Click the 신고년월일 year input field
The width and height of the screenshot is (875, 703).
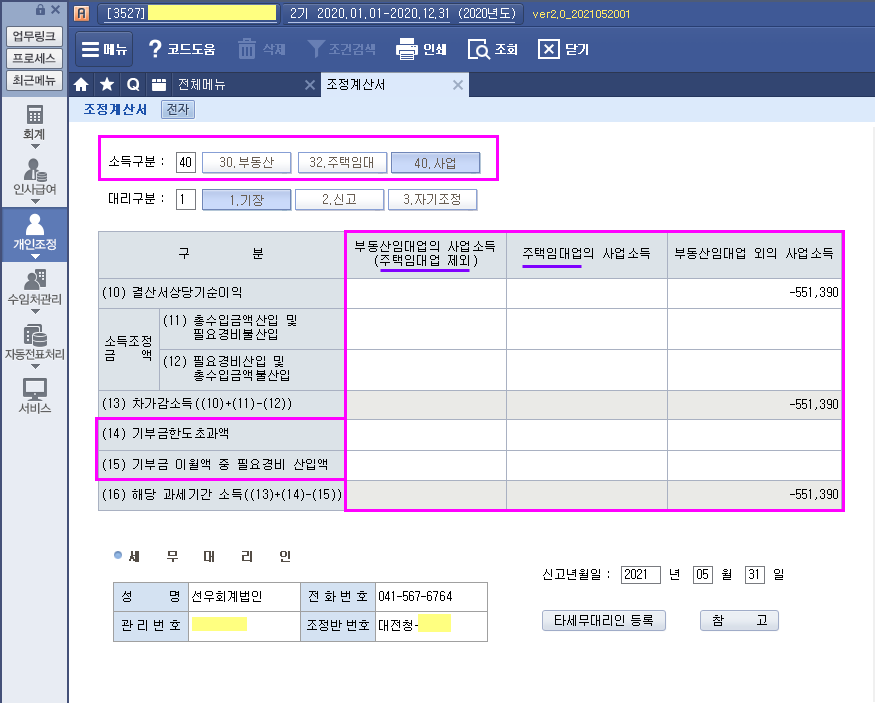click(x=640, y=575)
